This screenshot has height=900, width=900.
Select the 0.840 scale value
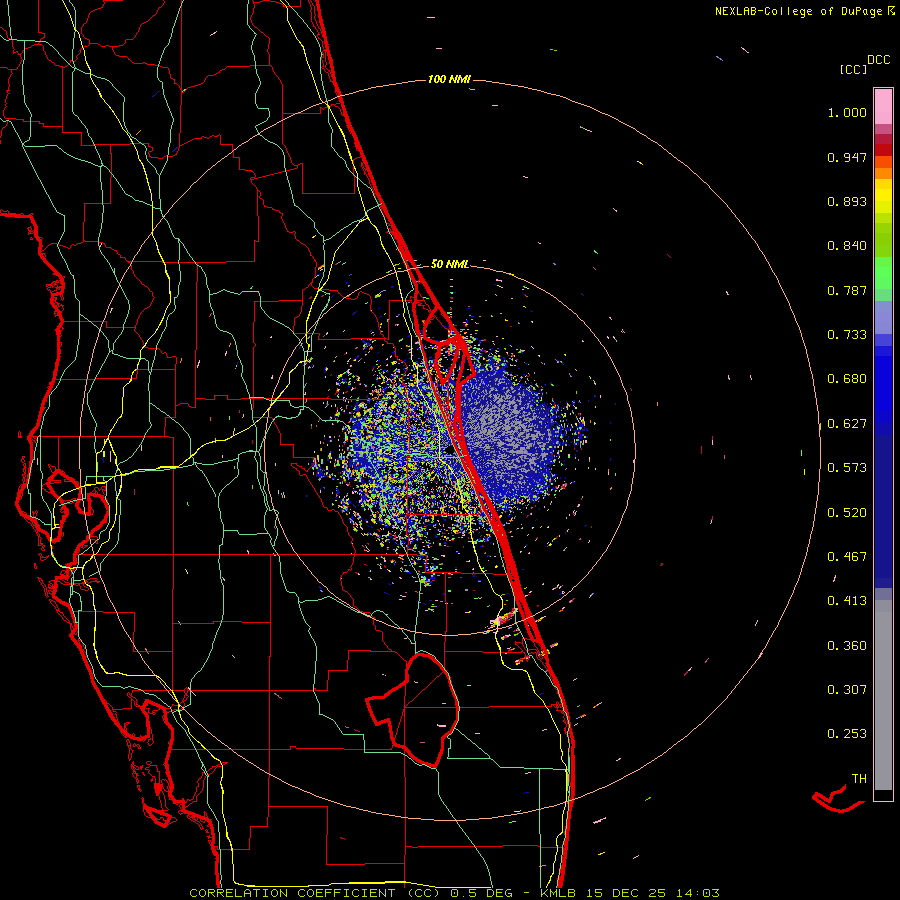click(x=847, y=246)
